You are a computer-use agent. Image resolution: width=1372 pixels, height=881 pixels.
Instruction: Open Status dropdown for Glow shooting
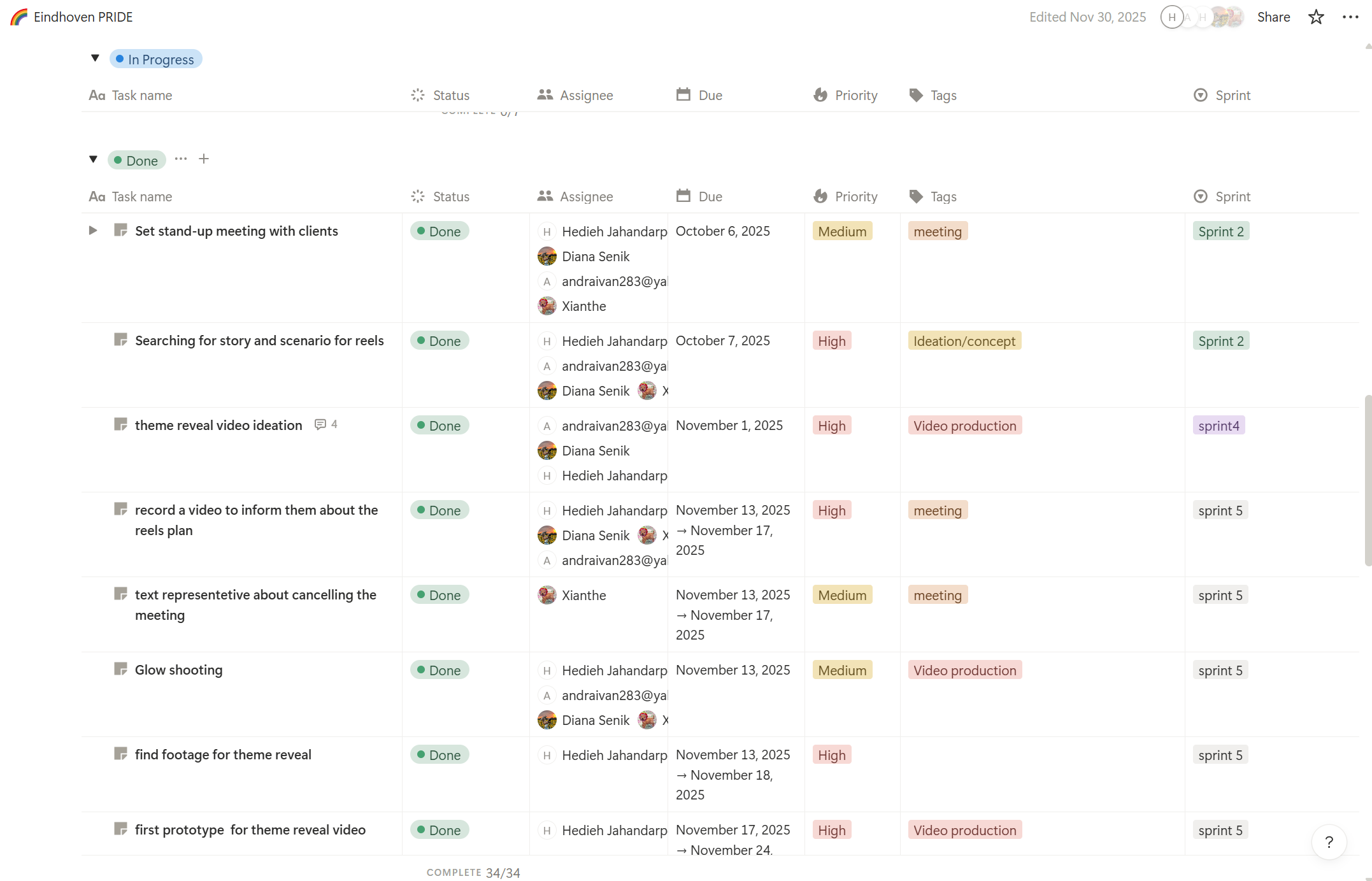point(439,670)
